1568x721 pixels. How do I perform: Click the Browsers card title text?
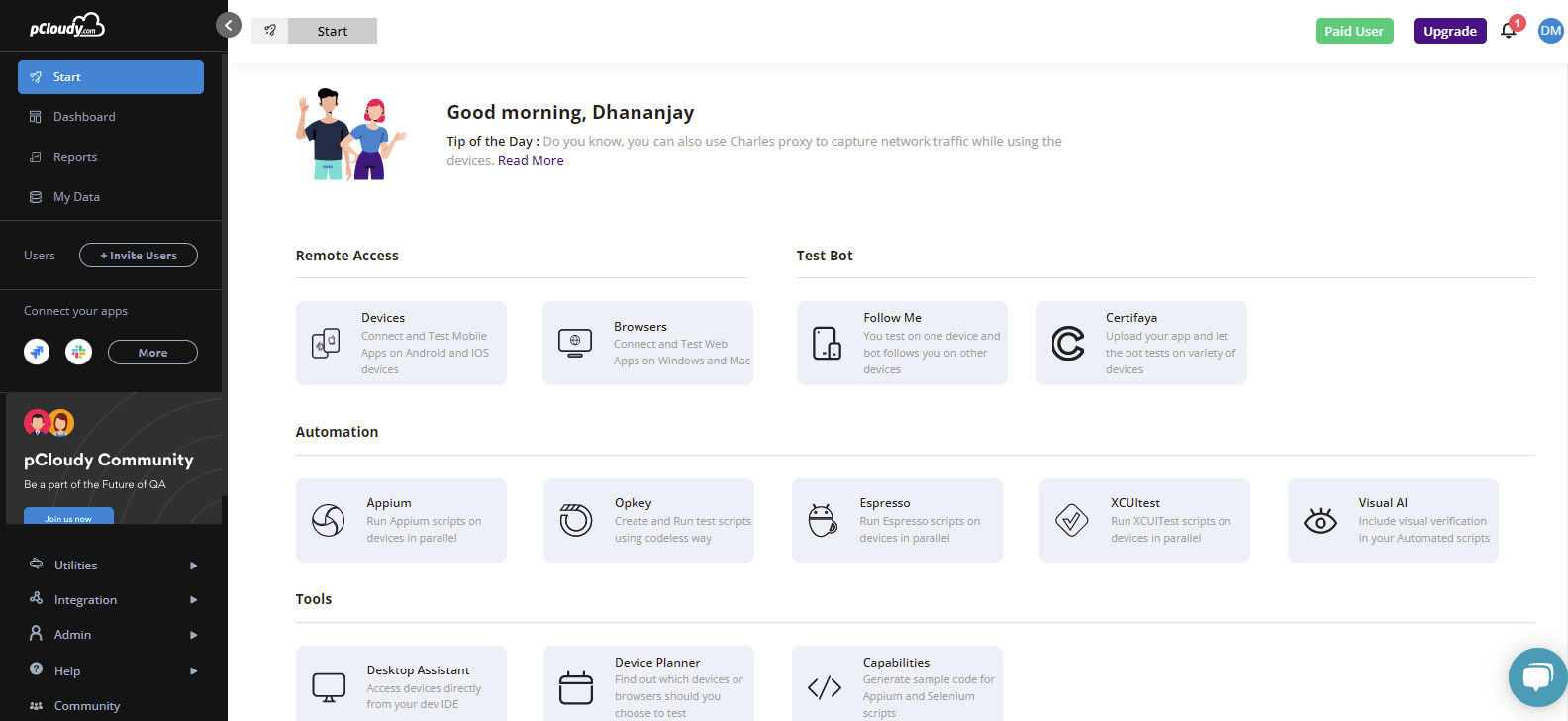click(x=639, y=327)
